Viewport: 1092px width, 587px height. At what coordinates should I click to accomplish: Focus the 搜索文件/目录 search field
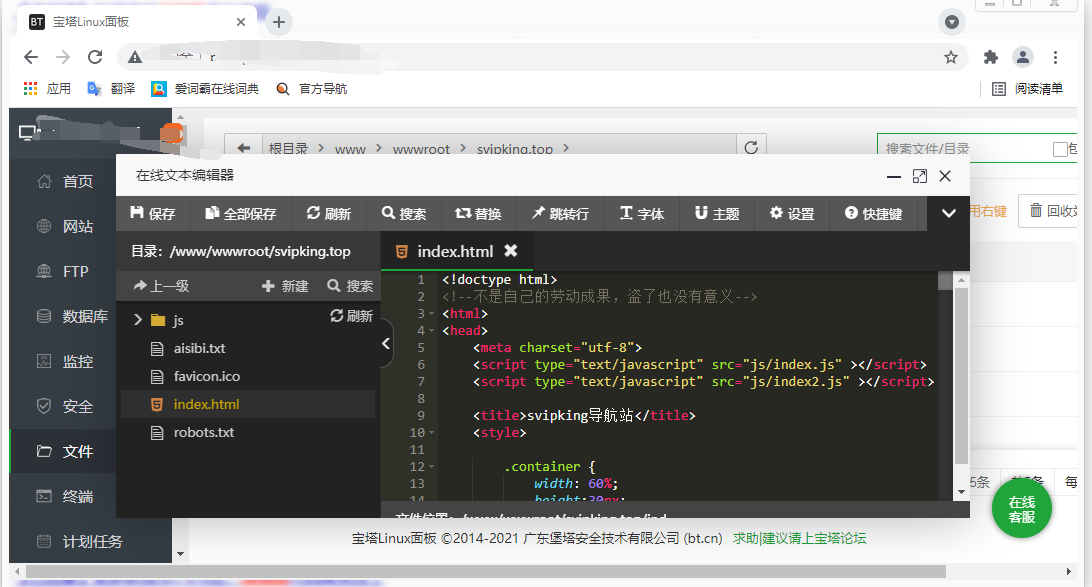pos(965,148)
